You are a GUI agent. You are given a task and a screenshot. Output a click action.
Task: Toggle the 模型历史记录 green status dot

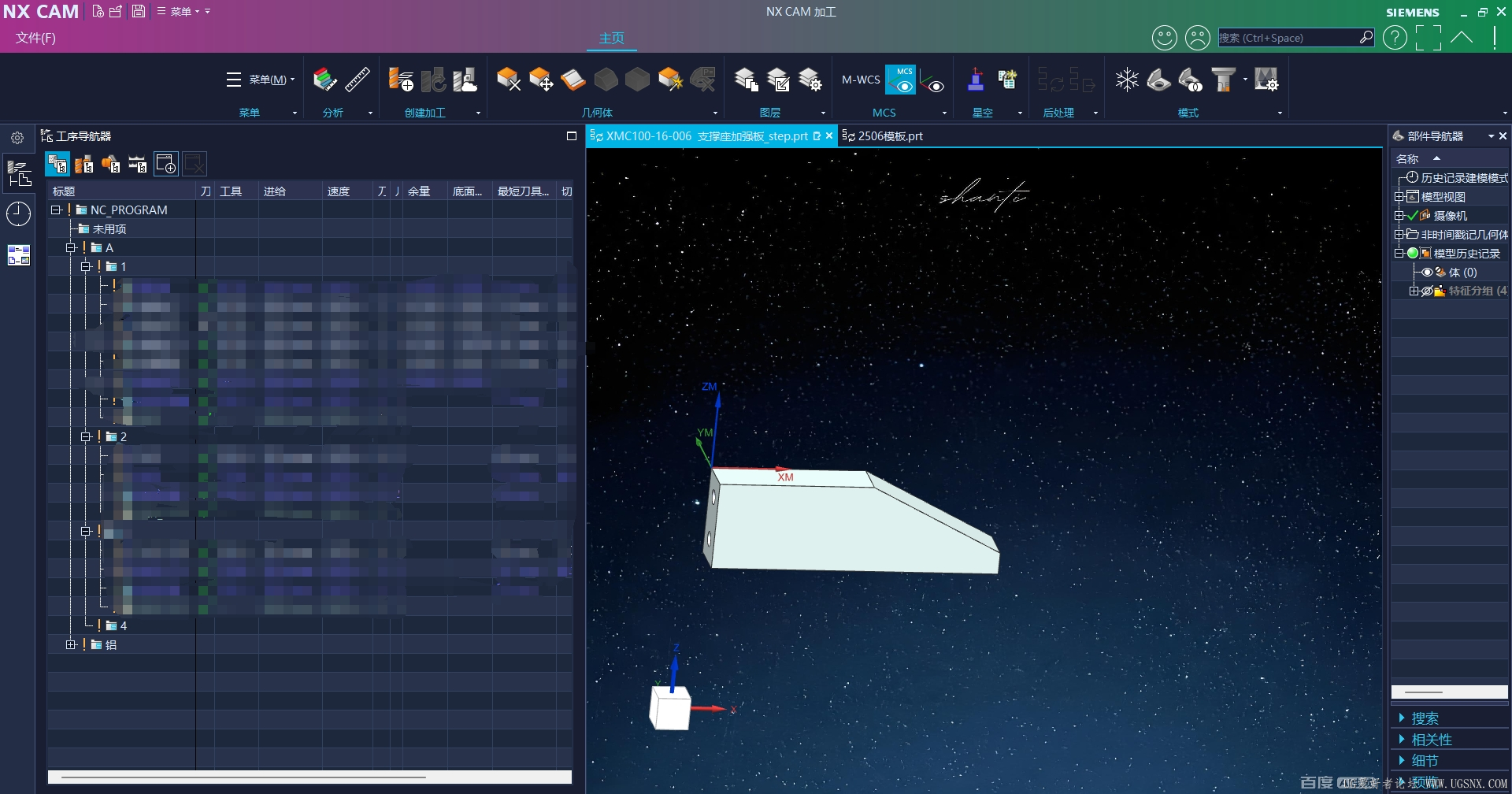pos(1413,254)
